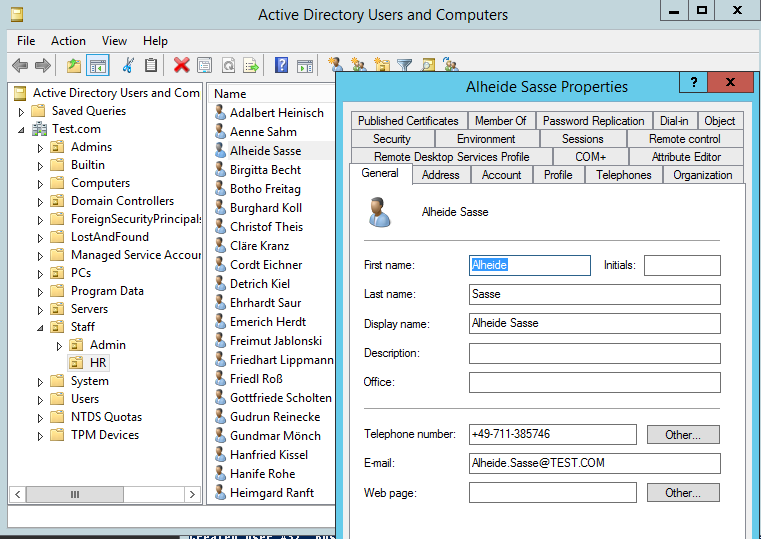
Task: Switch to the Security tab
Action: [392, 139]
